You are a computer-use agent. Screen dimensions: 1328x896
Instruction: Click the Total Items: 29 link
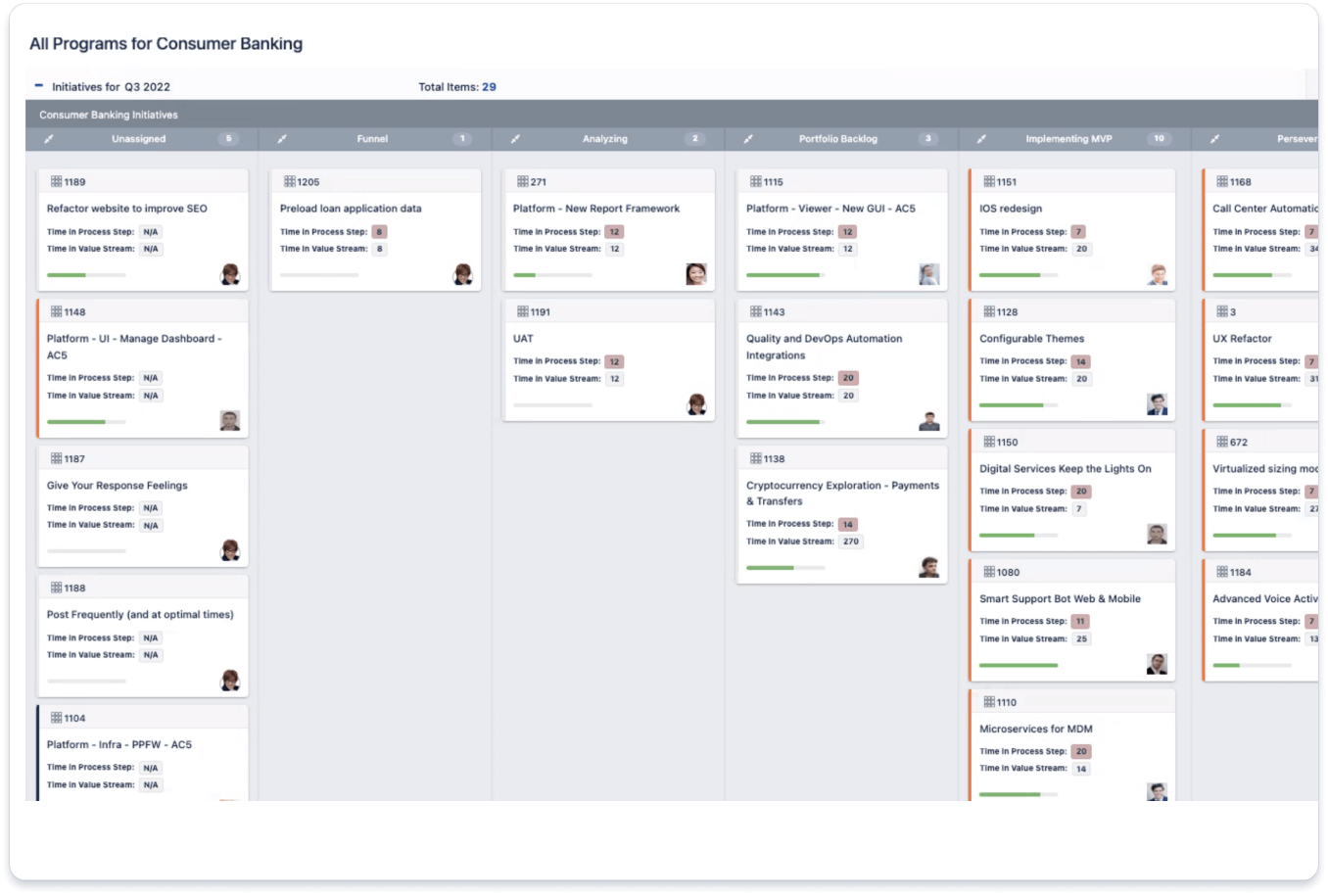coord(456,86)
